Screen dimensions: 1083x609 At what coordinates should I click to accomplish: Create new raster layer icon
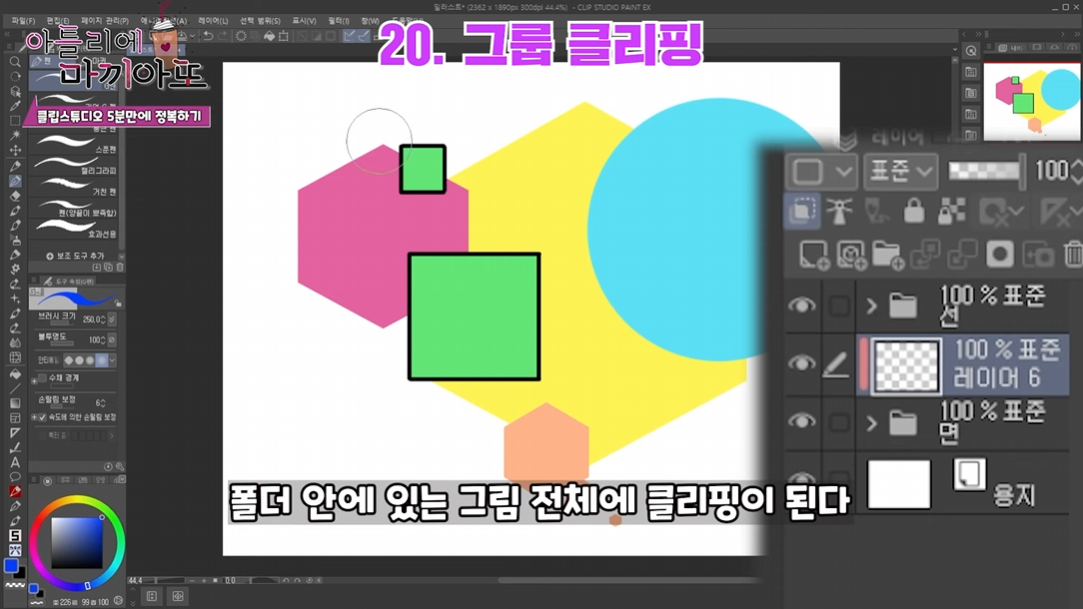814,255
